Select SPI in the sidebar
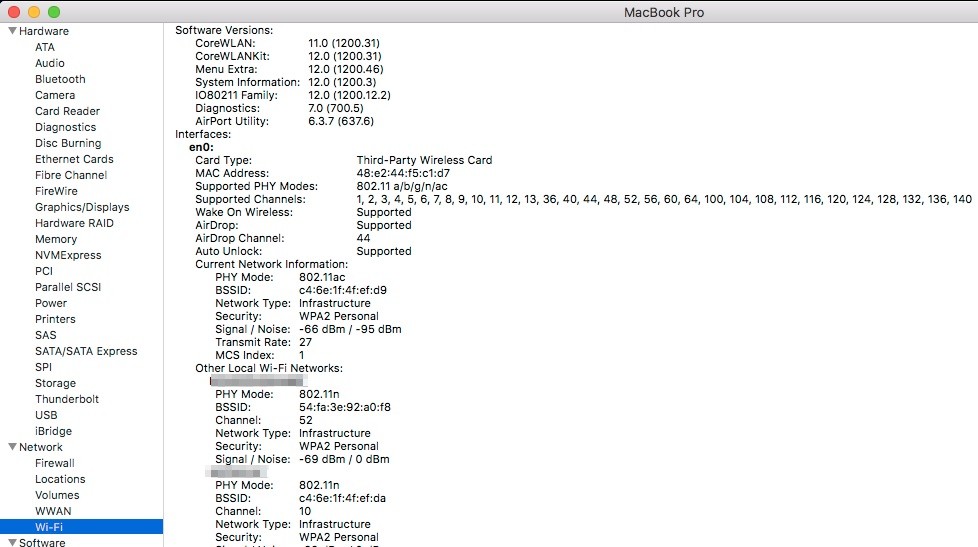This screenshot has width=978, height=547. coord(44,367)
